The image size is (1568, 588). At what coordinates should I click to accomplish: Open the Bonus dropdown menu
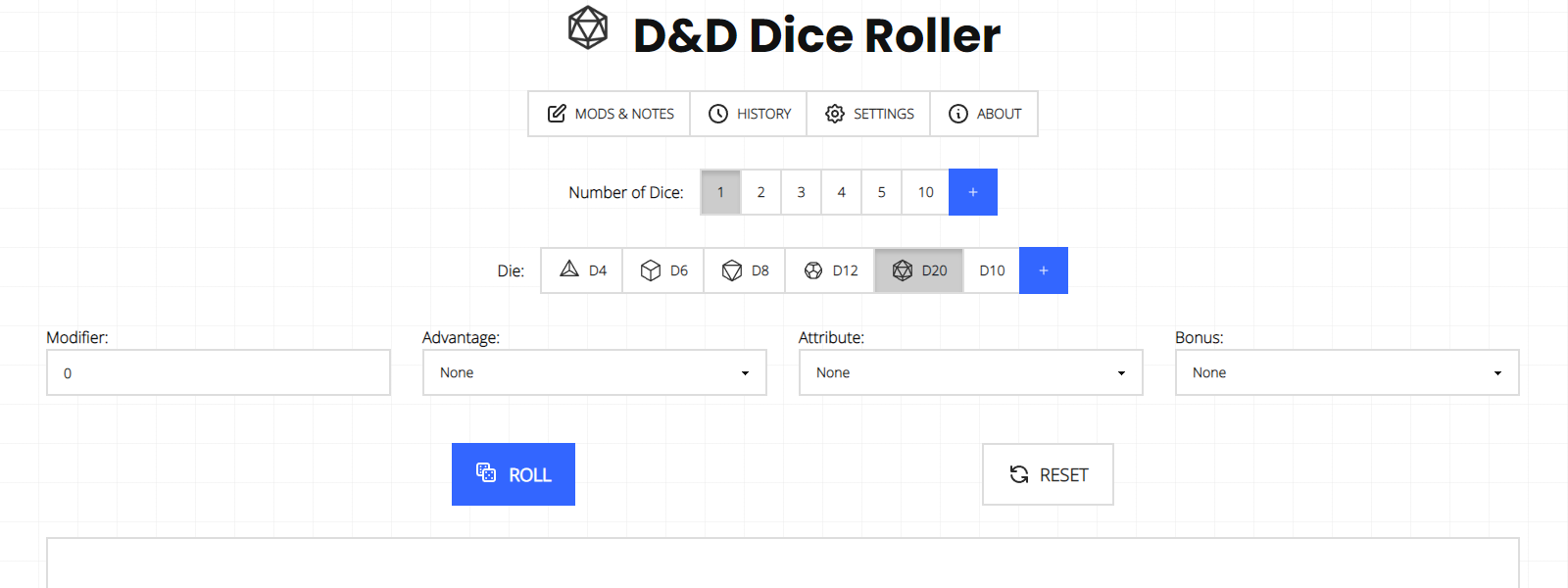[1347, 372]
